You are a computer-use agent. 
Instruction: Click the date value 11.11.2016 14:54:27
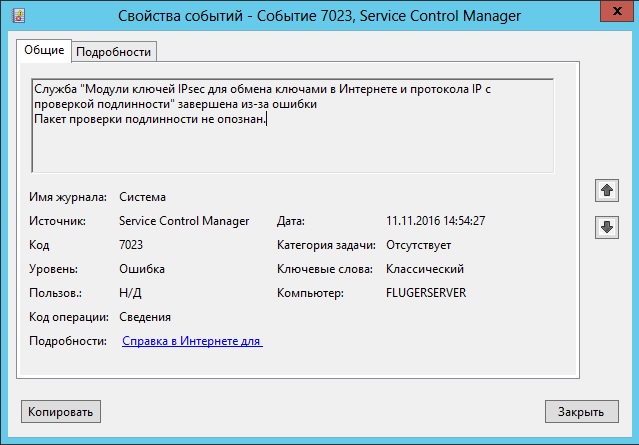(435, 221)
